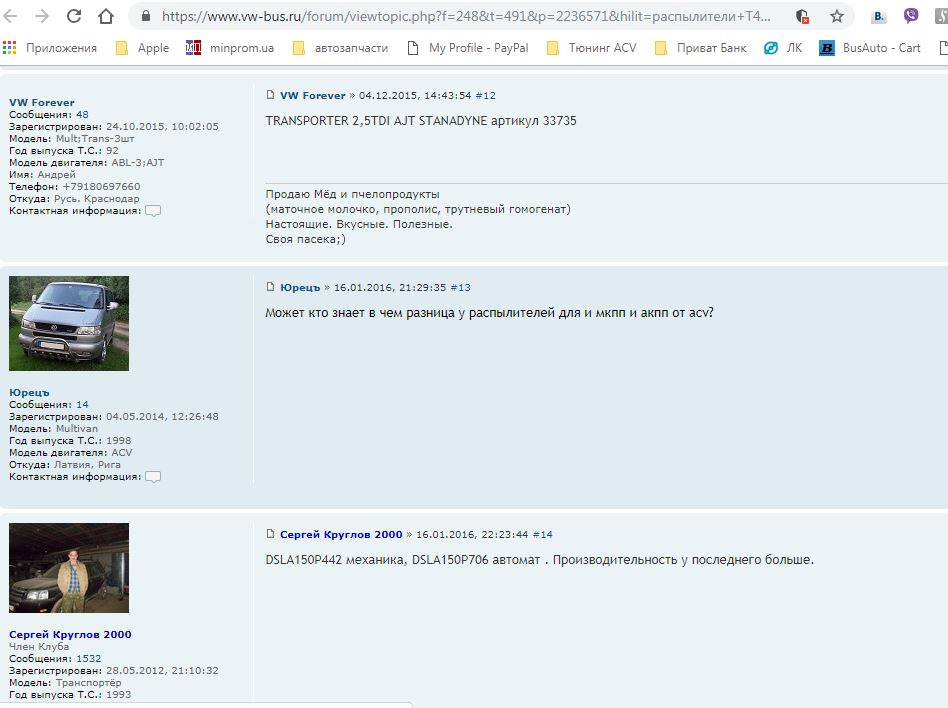This screenshot has width=948, height=708.
Task: Click the post icon before post #14
Action: 270,535
